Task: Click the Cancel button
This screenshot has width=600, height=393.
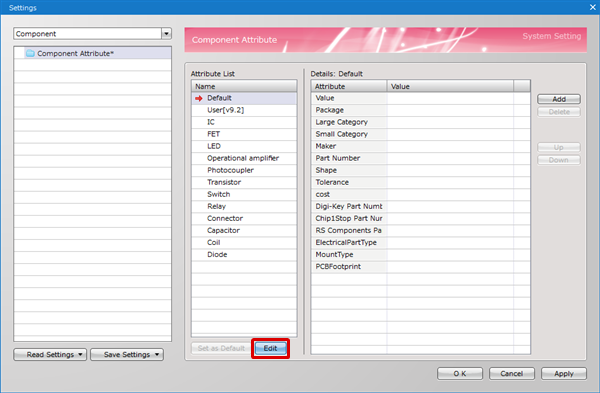Action: (x=512, y=373)
